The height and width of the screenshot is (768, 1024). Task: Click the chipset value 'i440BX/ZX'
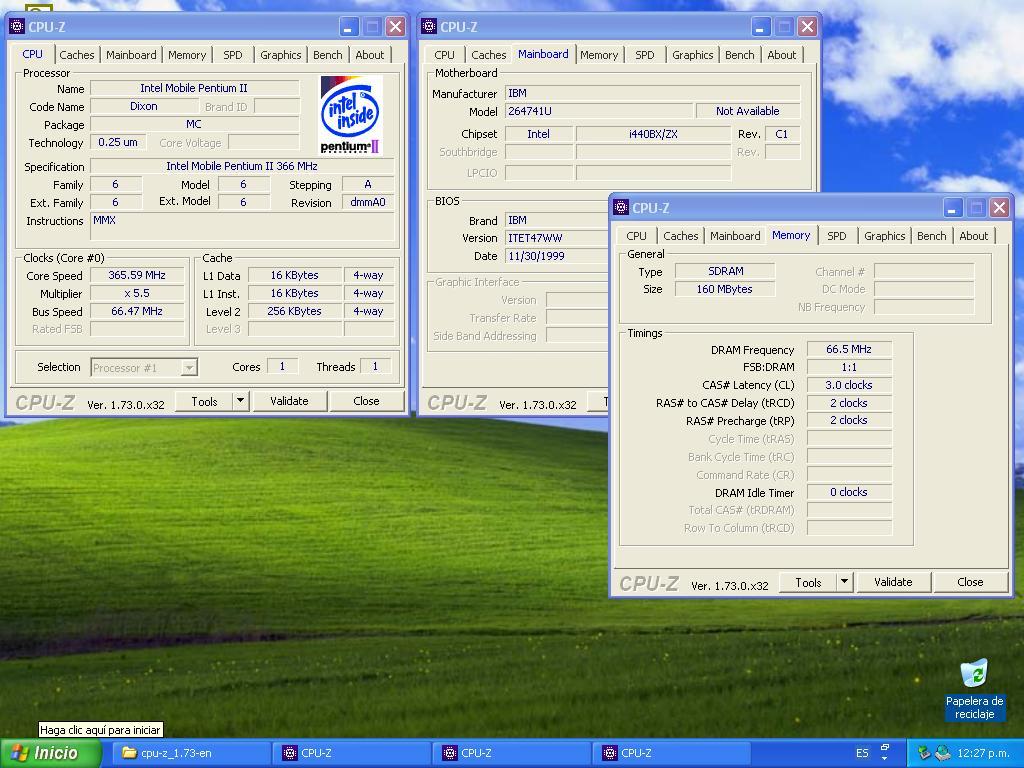click(653, 134)
